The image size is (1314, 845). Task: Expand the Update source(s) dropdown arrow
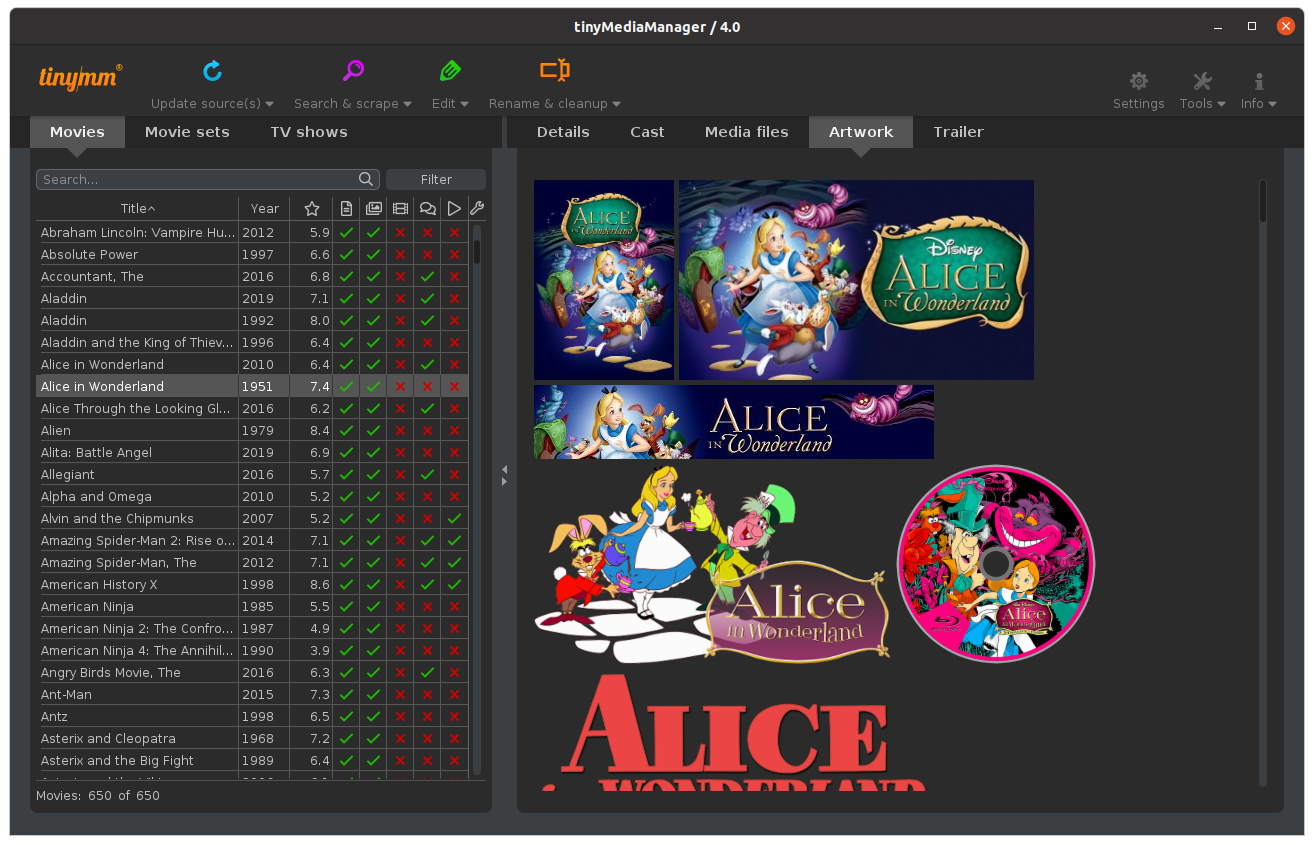point(270,104)
